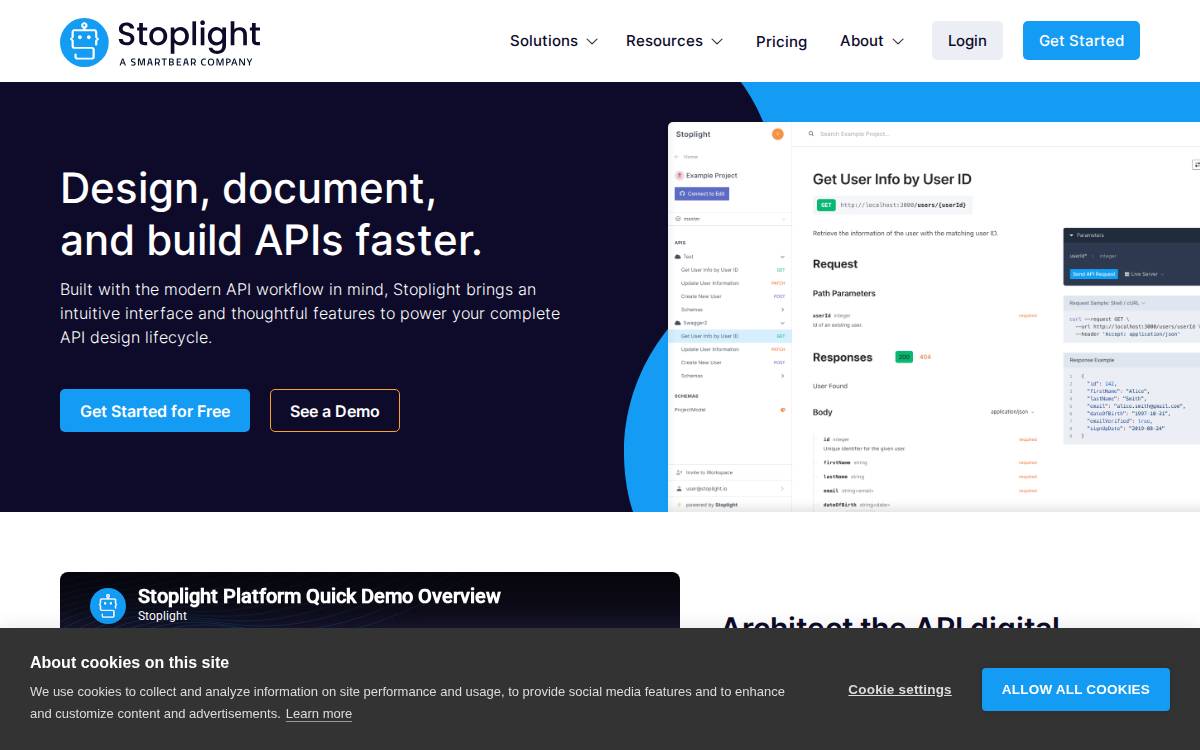Open the Resources dropdown menu
The image size is (1200, 750).
click(x=674, y=41)
